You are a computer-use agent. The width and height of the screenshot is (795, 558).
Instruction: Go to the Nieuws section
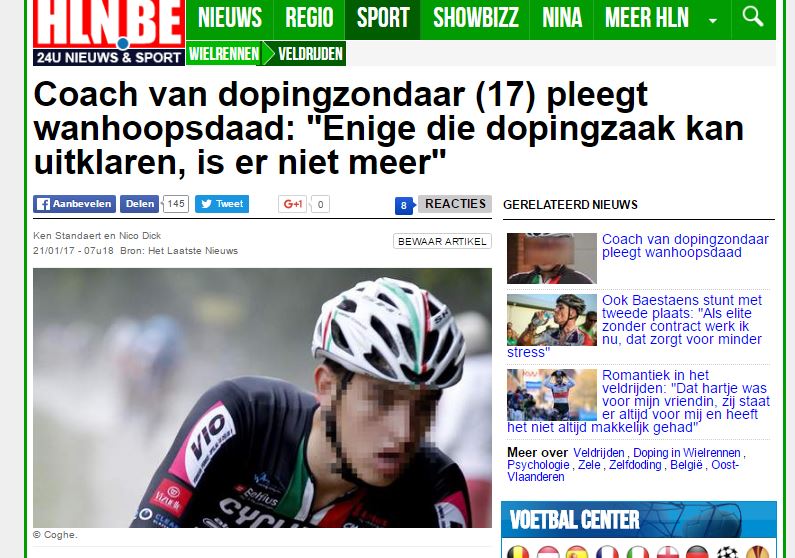tap(230, 18)
